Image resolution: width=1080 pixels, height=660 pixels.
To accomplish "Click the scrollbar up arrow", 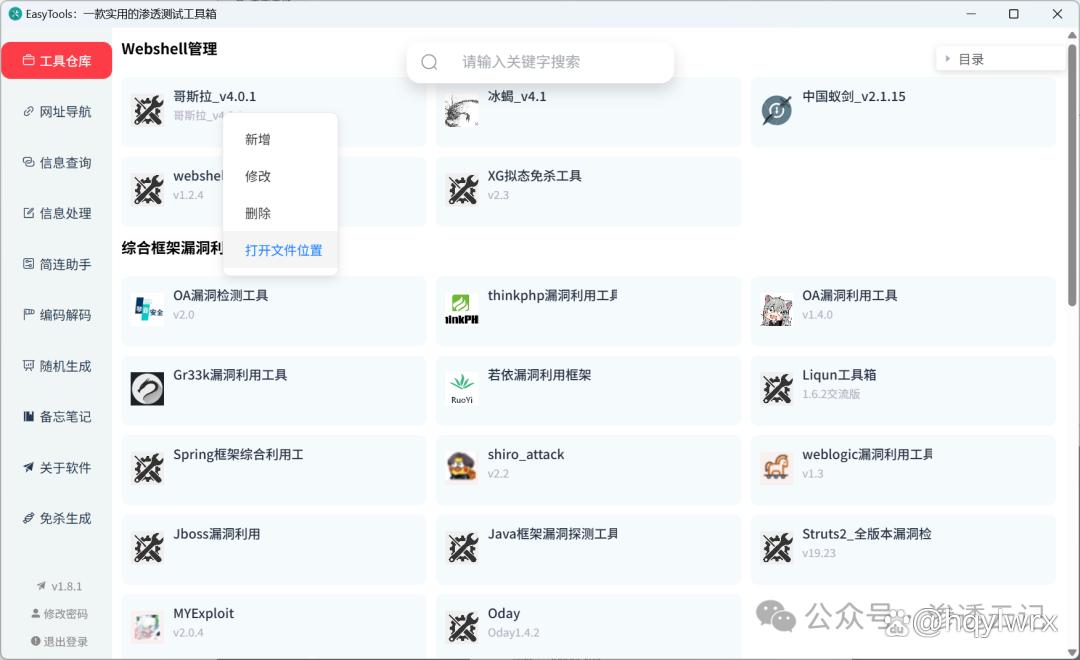I will [x=1072, y=35].
